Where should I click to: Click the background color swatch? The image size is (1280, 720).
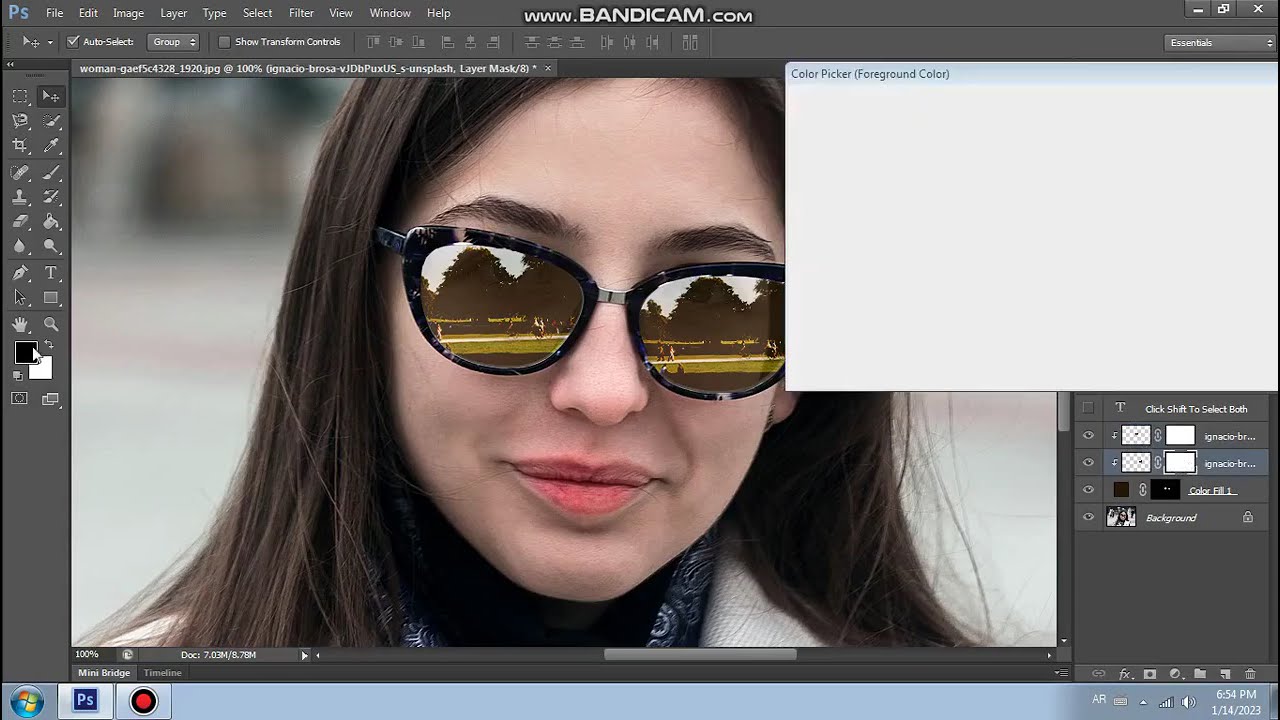[x=43, y=370]
